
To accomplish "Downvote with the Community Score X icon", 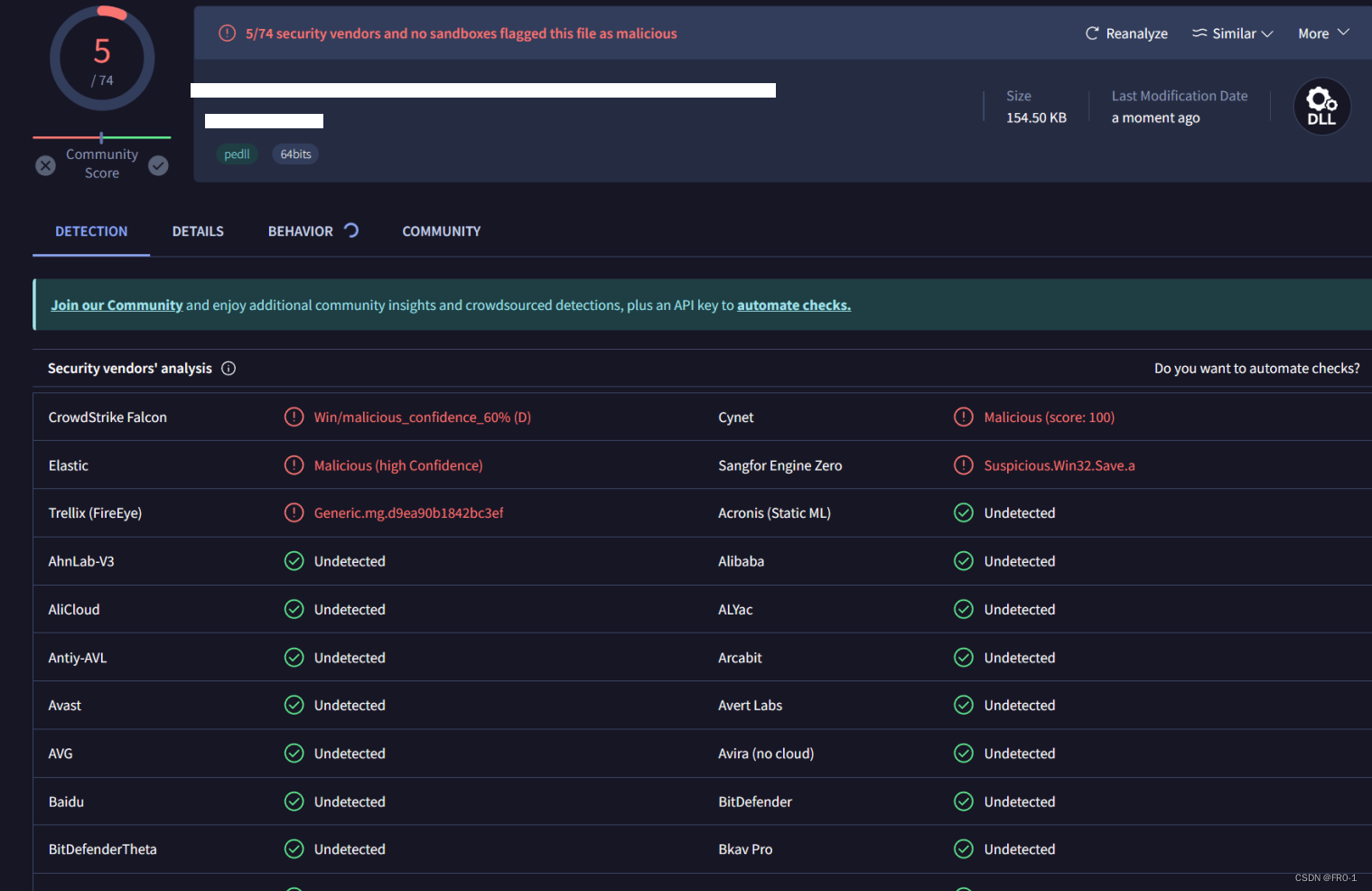I will click(46, 165).
